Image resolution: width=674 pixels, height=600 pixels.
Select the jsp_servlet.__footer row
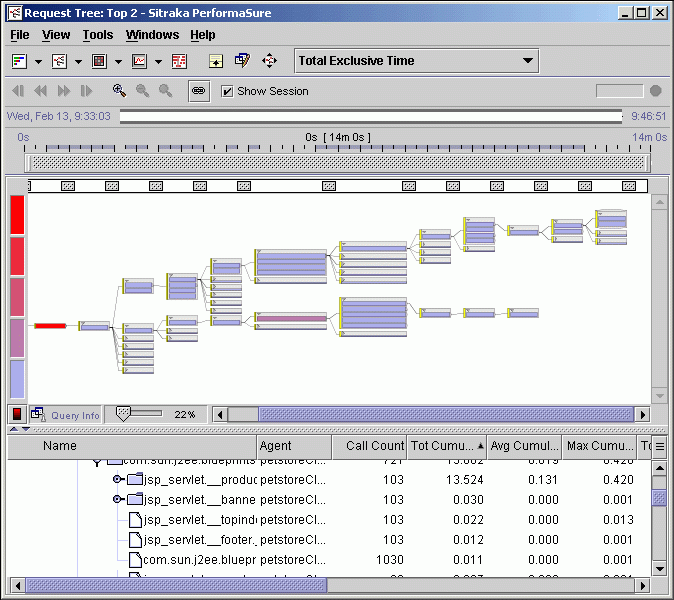[x=200, y=540]
